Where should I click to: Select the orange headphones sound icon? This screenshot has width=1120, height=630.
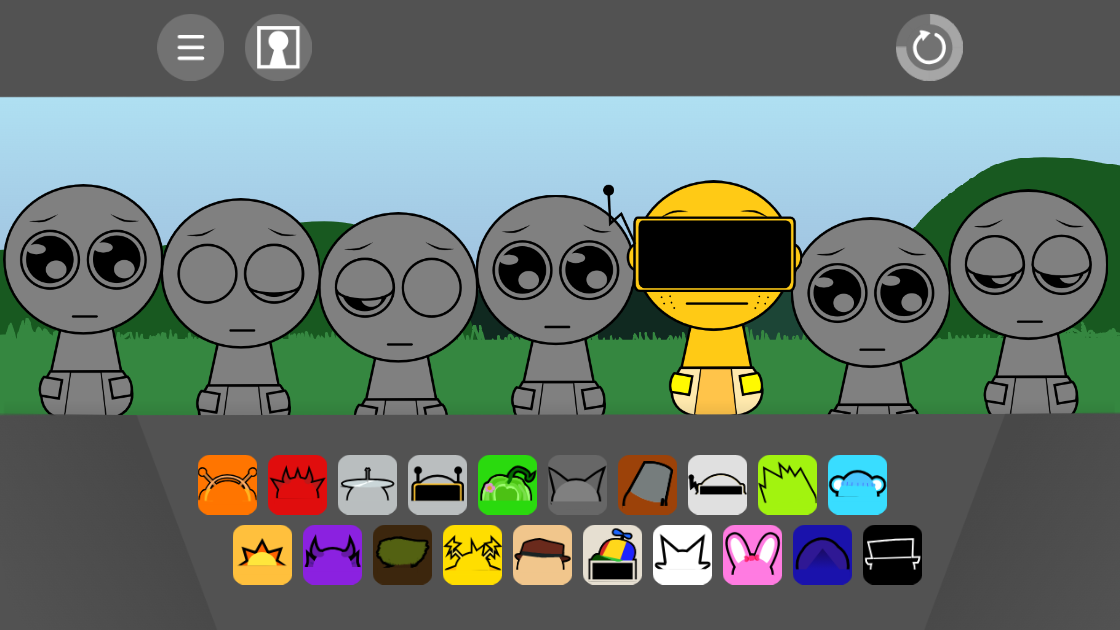(227, 485)
